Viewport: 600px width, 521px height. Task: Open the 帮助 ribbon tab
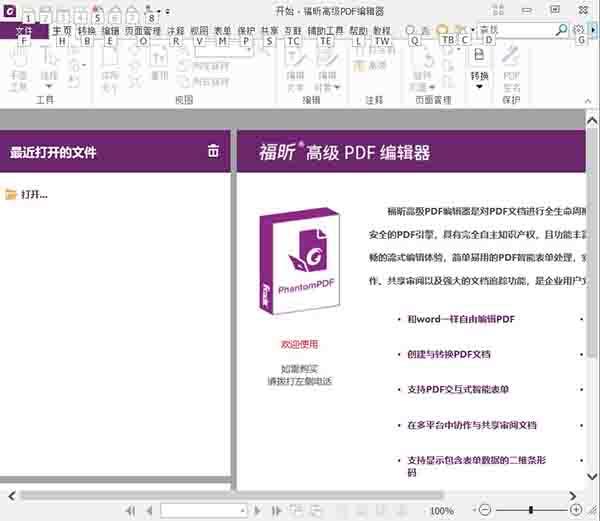point(358,31)
